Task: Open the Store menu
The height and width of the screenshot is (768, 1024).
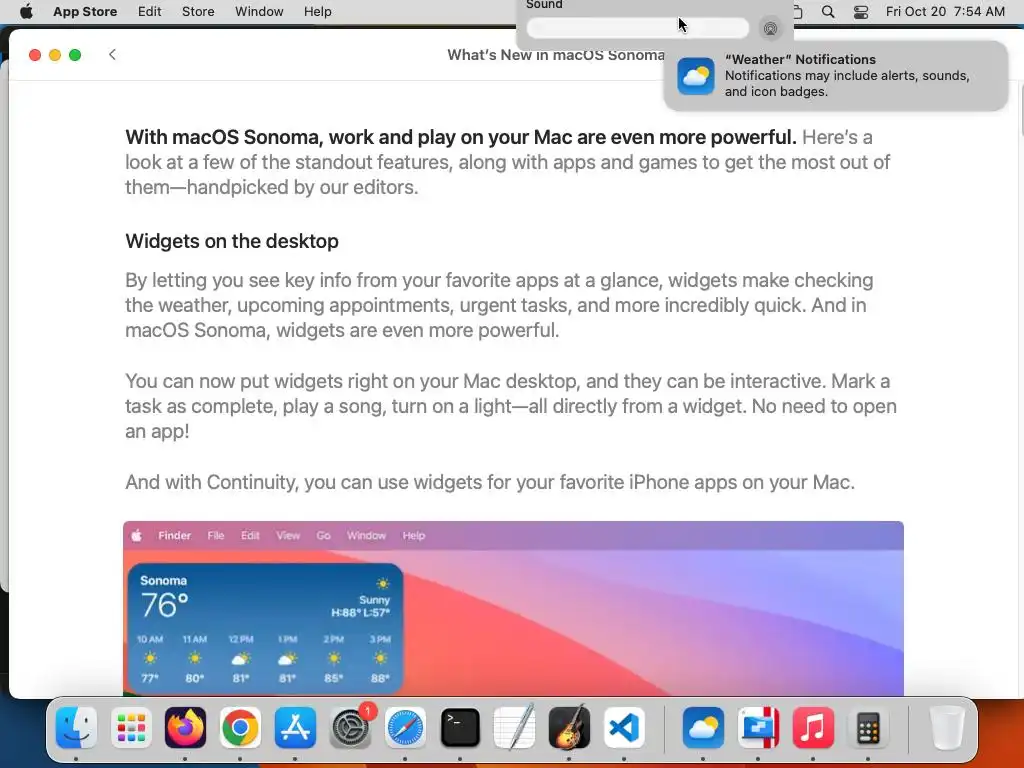Action: coord(198,11)
